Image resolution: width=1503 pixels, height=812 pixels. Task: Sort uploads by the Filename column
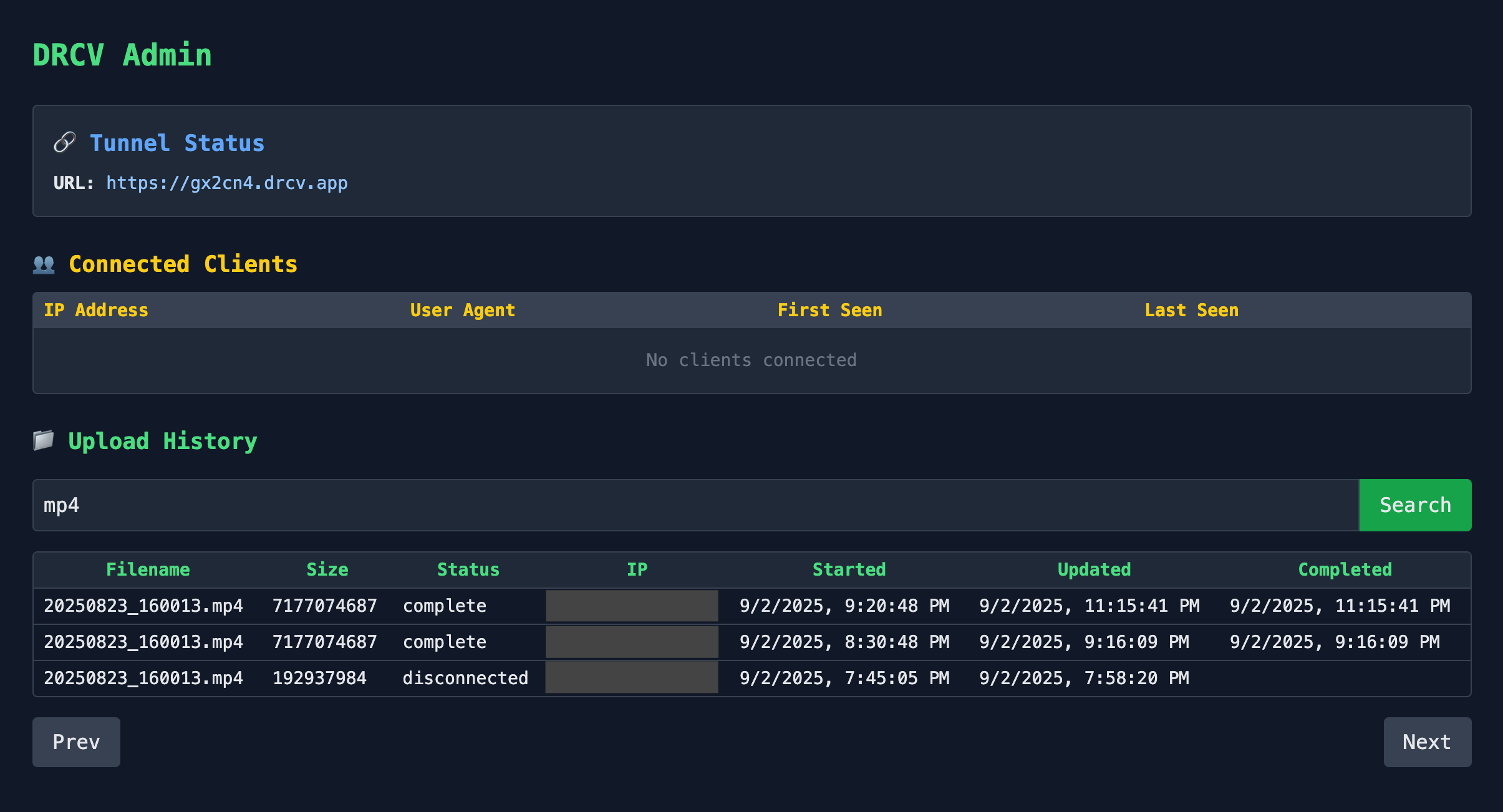tap(148, 569)
